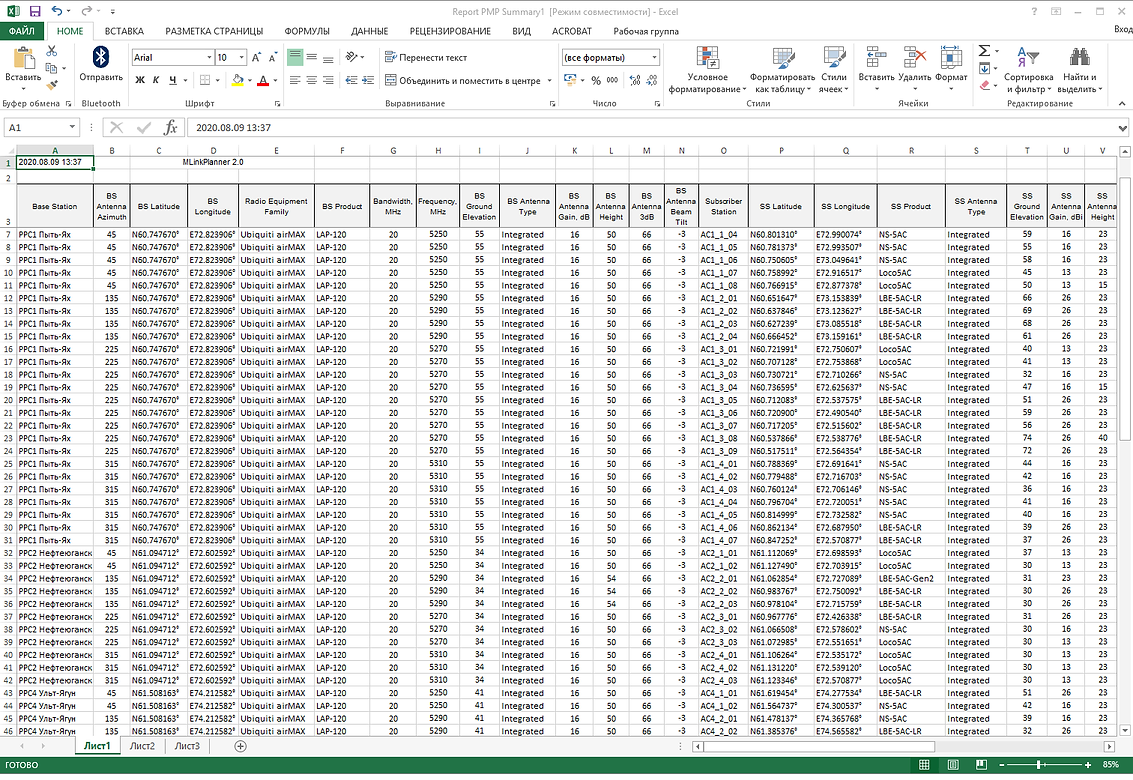Image resolution: width=1133 pixels, height=780 pixels.
Task: Open Сортировка и фильтр menu
Action: click(1028, 70)
